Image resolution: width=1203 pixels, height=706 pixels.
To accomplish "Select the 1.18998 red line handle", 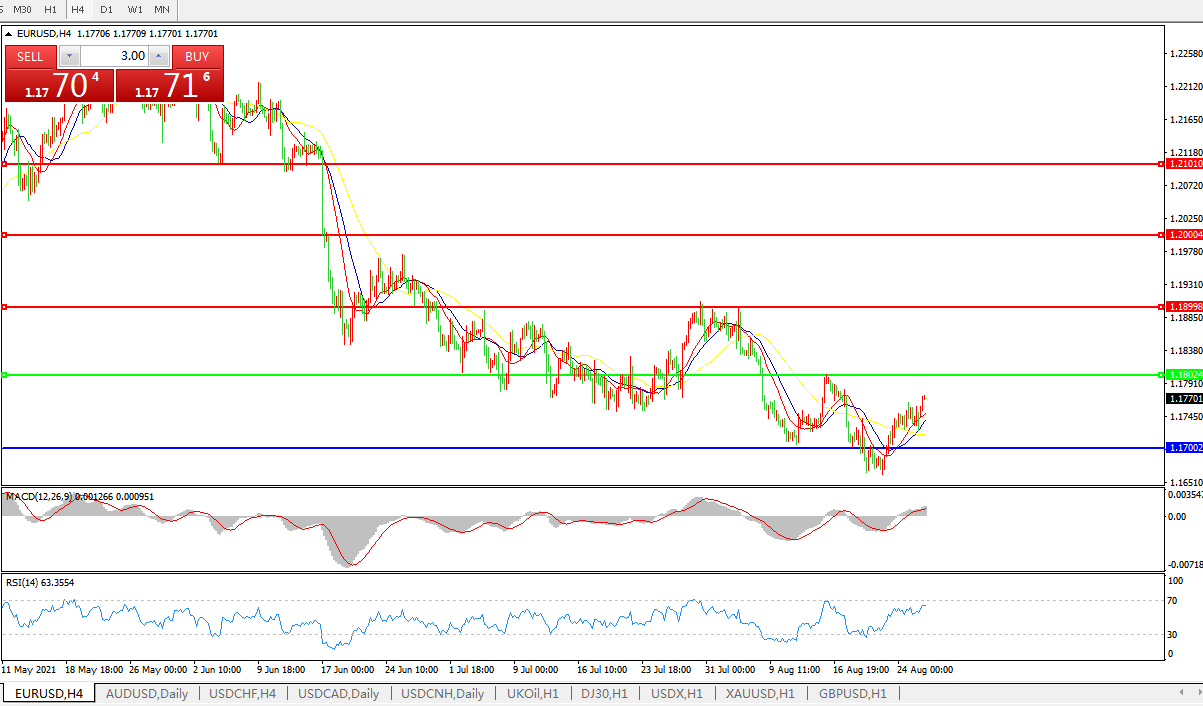I will tap(5, 307).
